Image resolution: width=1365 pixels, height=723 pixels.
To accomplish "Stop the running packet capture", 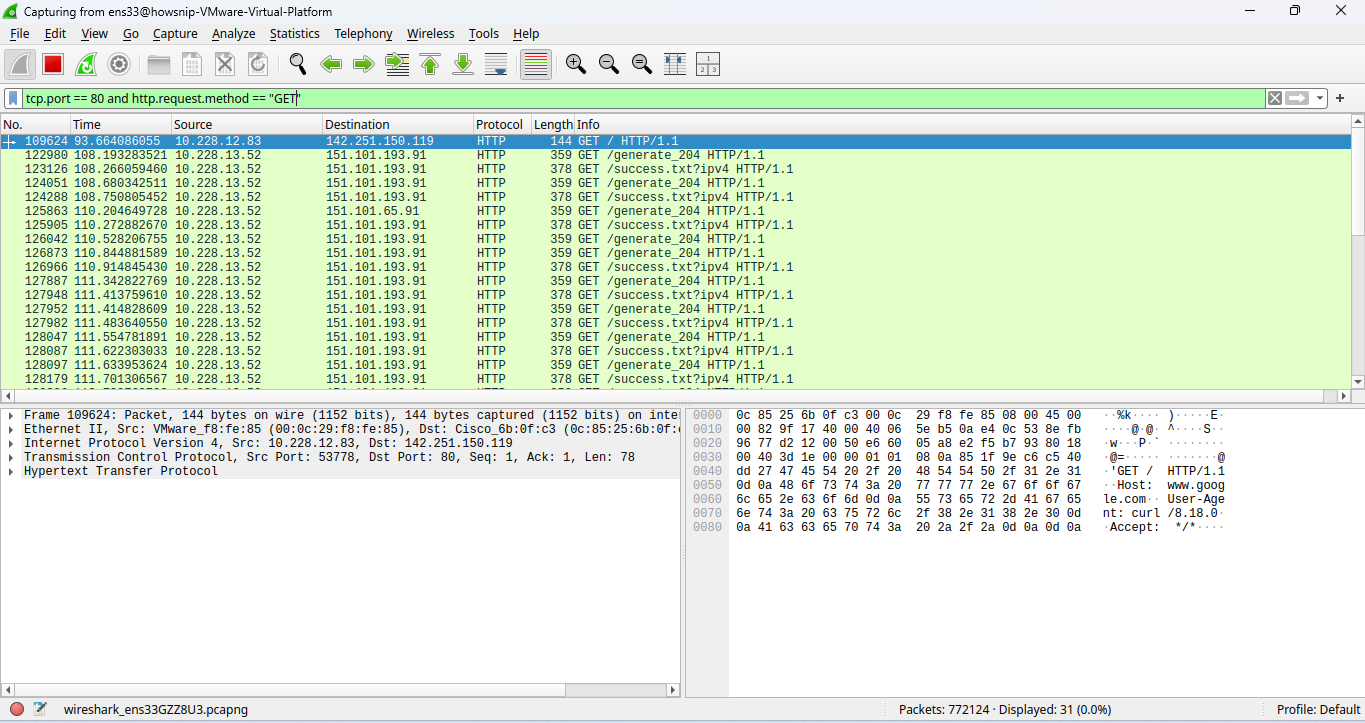I will [53, 65].
